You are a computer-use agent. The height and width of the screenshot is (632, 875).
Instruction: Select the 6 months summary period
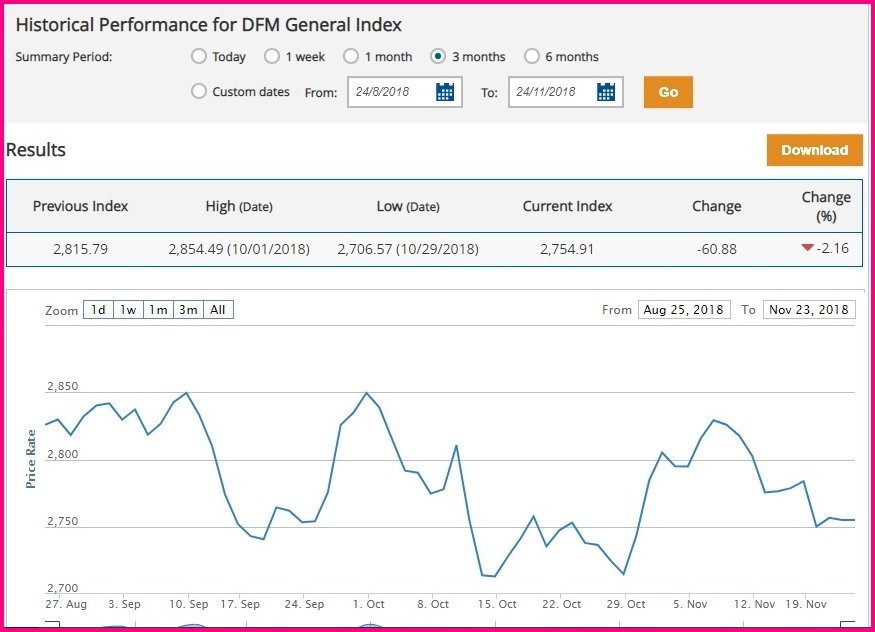point(532,57)
